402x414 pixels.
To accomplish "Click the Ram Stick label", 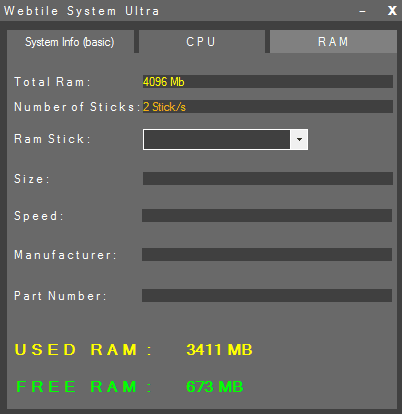I will (52, 139).
